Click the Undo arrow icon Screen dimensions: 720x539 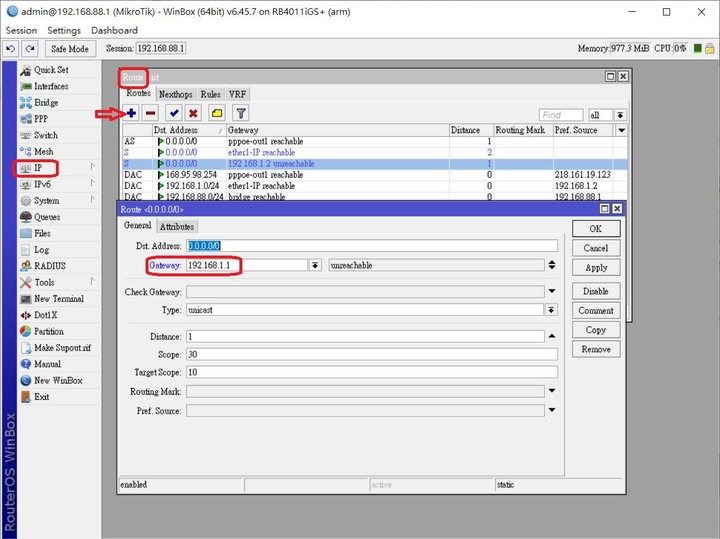[11, 48]
